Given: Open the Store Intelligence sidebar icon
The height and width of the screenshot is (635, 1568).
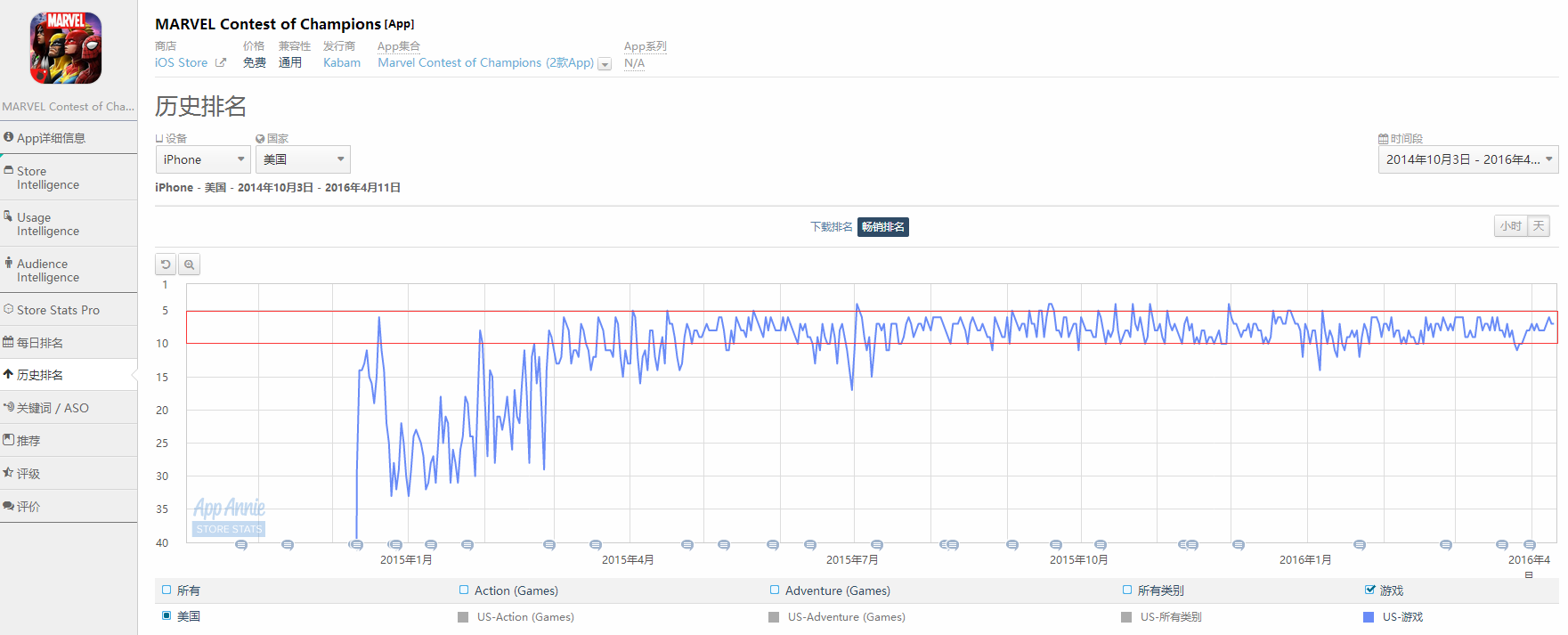Looking at the screenshot, I should [9, 170].
